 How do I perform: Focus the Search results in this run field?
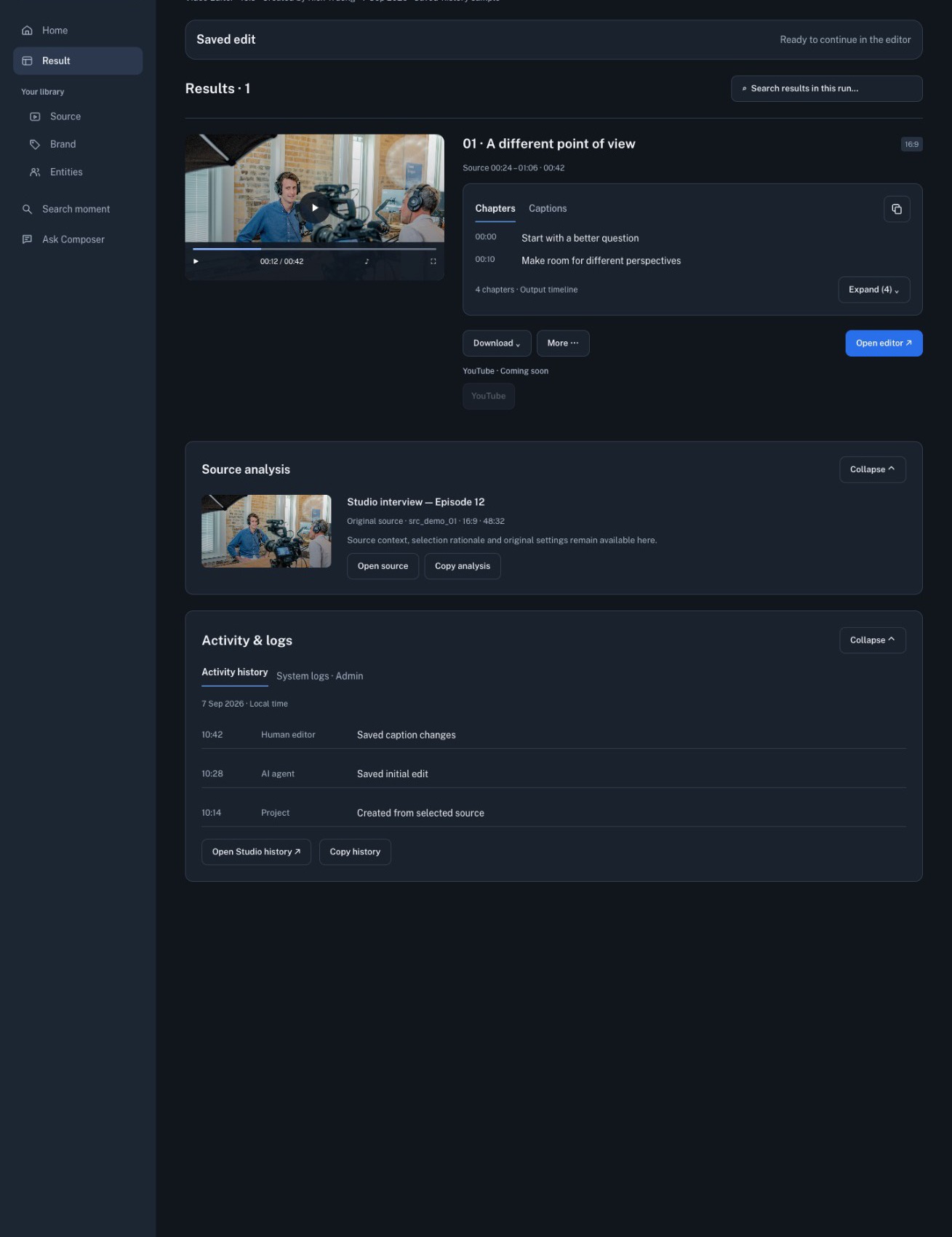pos(827,89)
